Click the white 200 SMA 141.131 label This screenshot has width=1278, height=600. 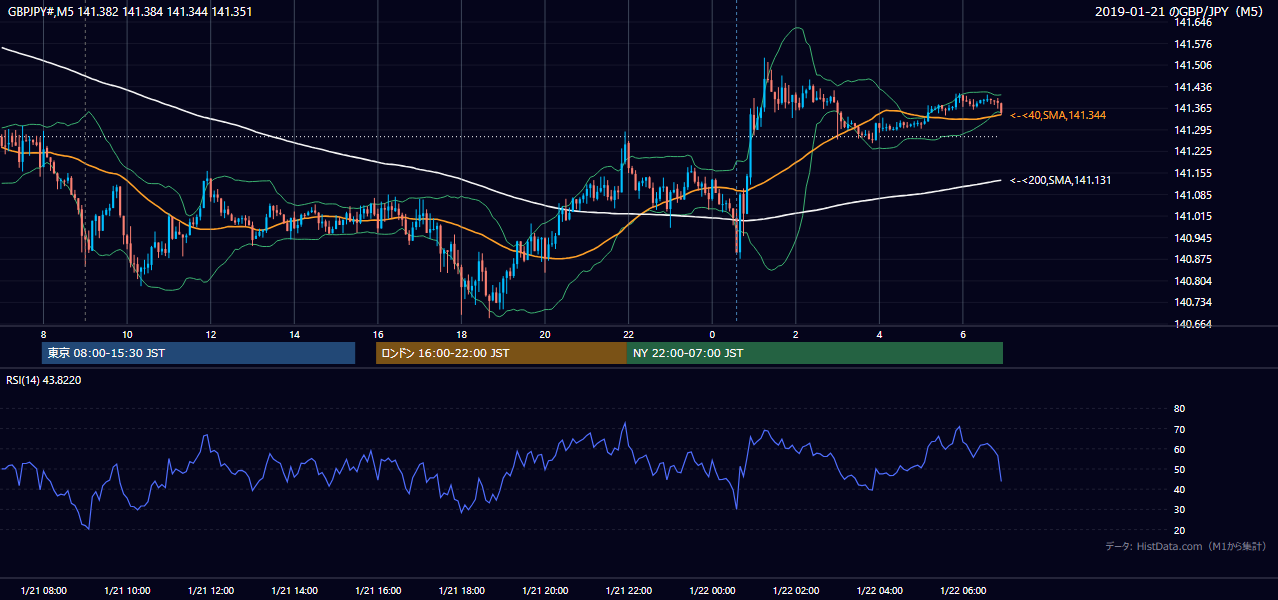[1060, 180]
